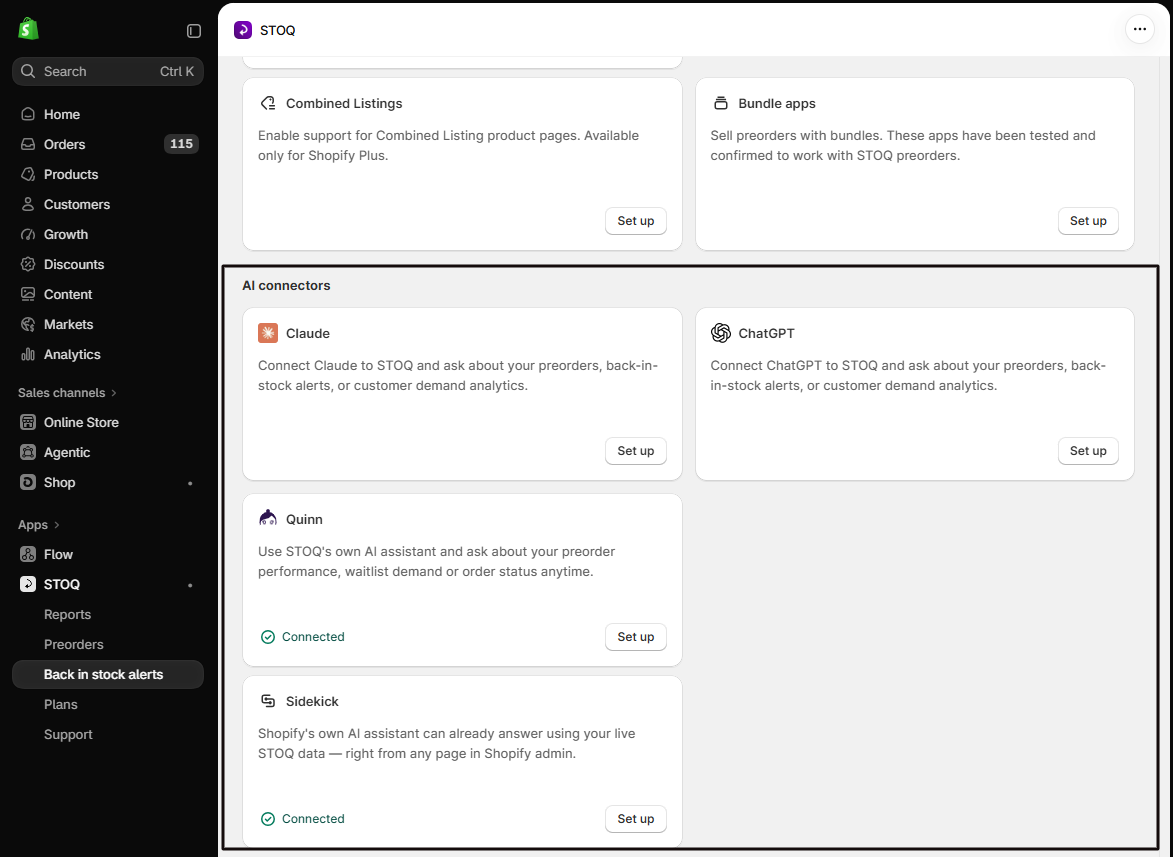1173x857 pixels.
Task: Open the Products section
Action: [x=108, y=174]
